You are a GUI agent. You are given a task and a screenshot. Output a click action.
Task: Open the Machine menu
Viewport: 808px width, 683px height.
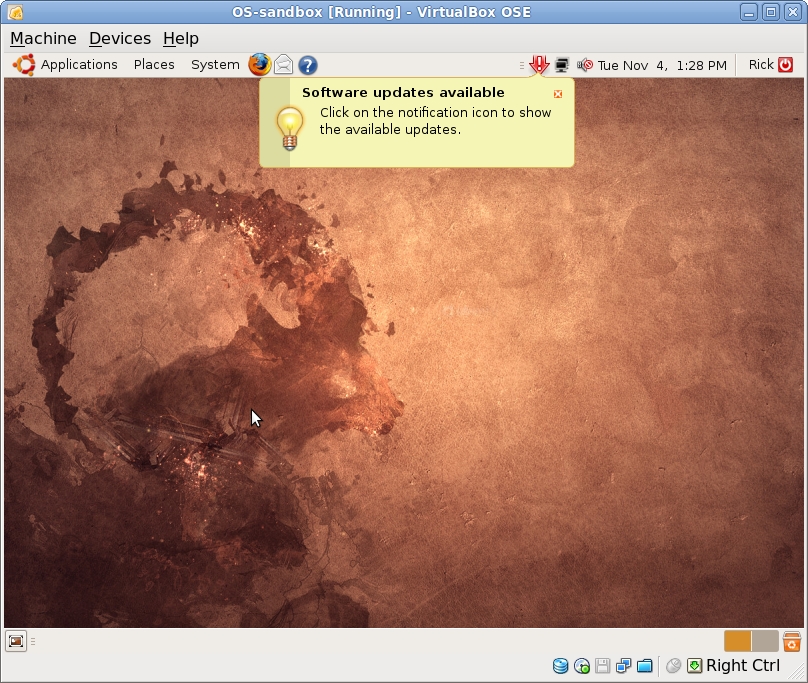tap(43, 39)
